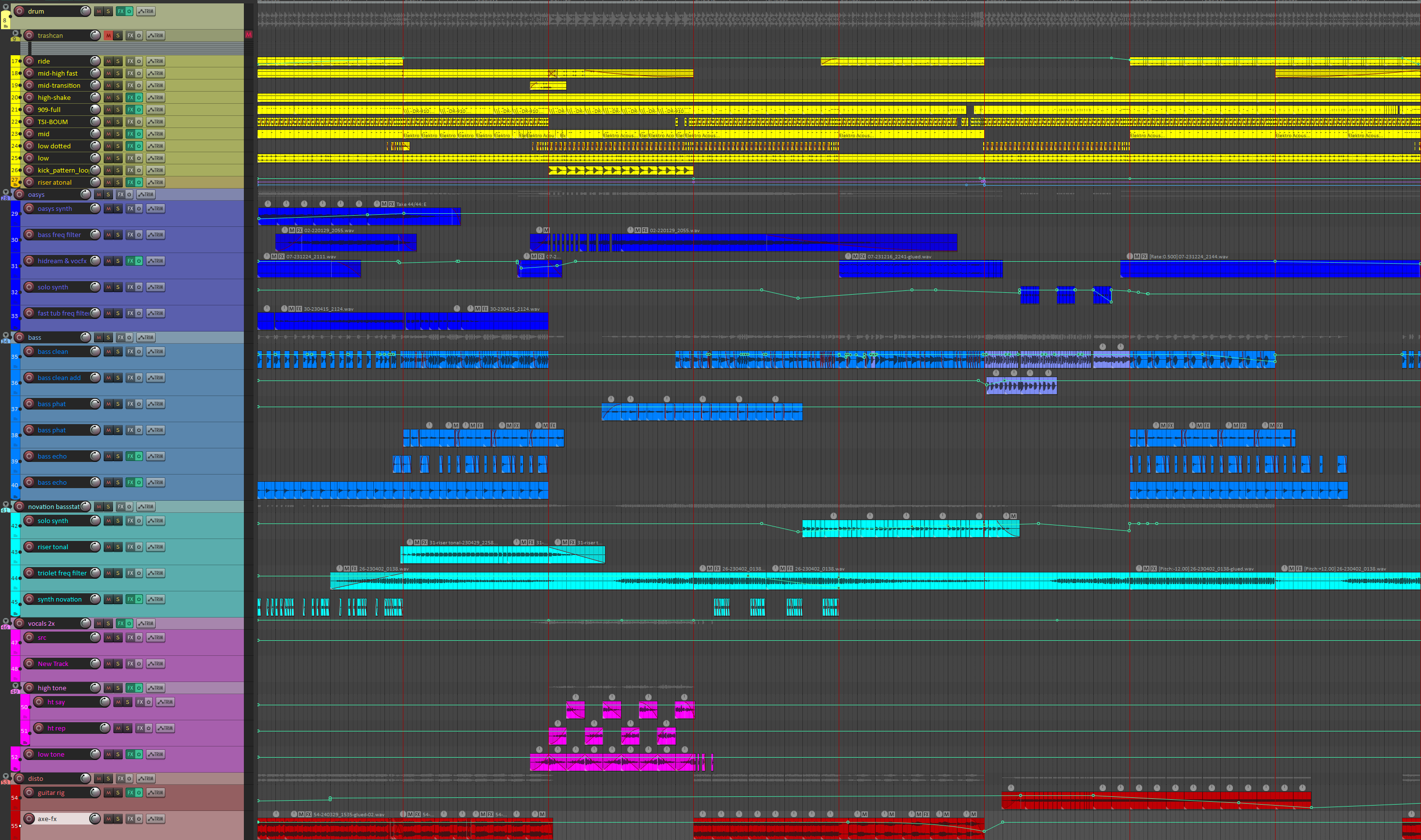The height and width of the screenshot is (840, 1421).
Task: Open item FX on 30-230415_2124.wav first item
Action: (x=298, y=309)
